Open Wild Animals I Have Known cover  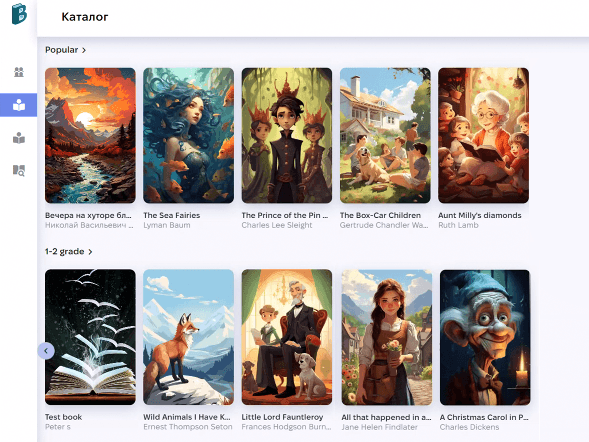[x=189, y=337]
